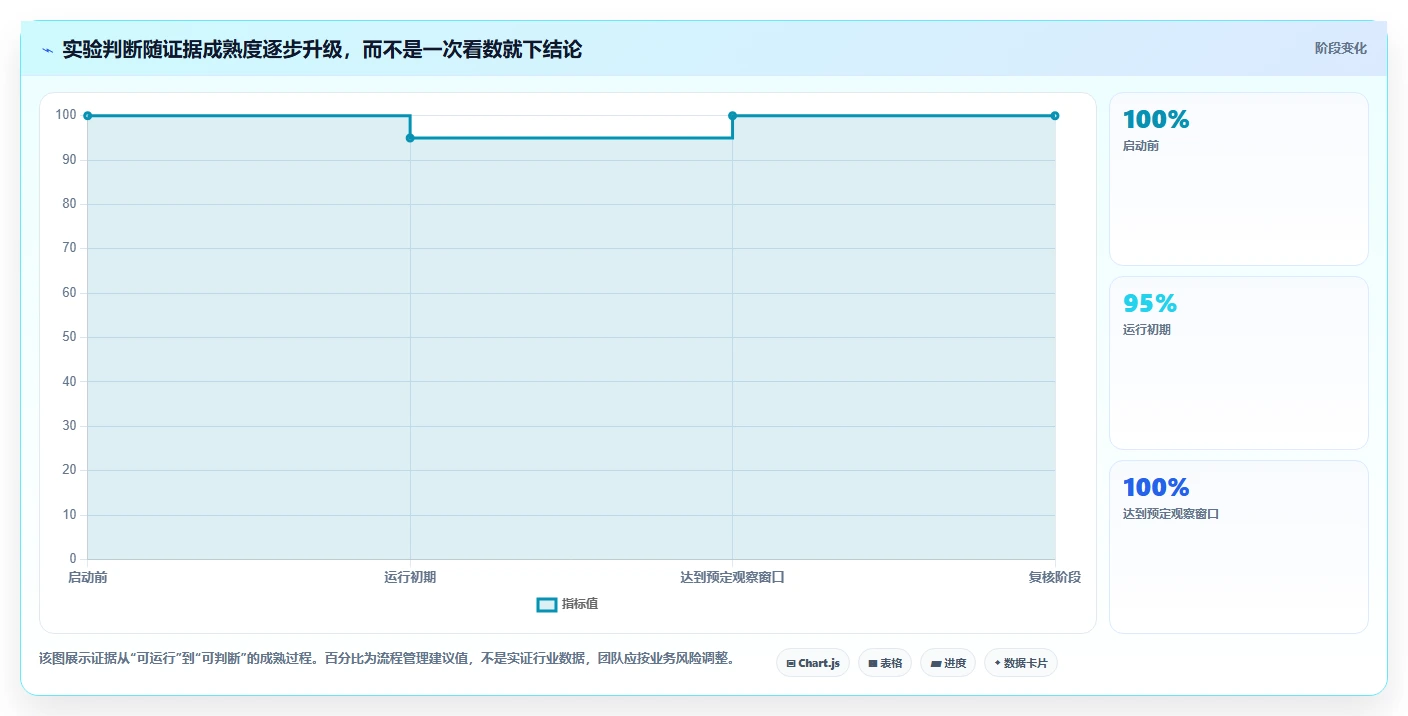Click the 复核阶段 x-axis label
The height and width of the screenshot is (716, 1408).
click(1055, 577)
